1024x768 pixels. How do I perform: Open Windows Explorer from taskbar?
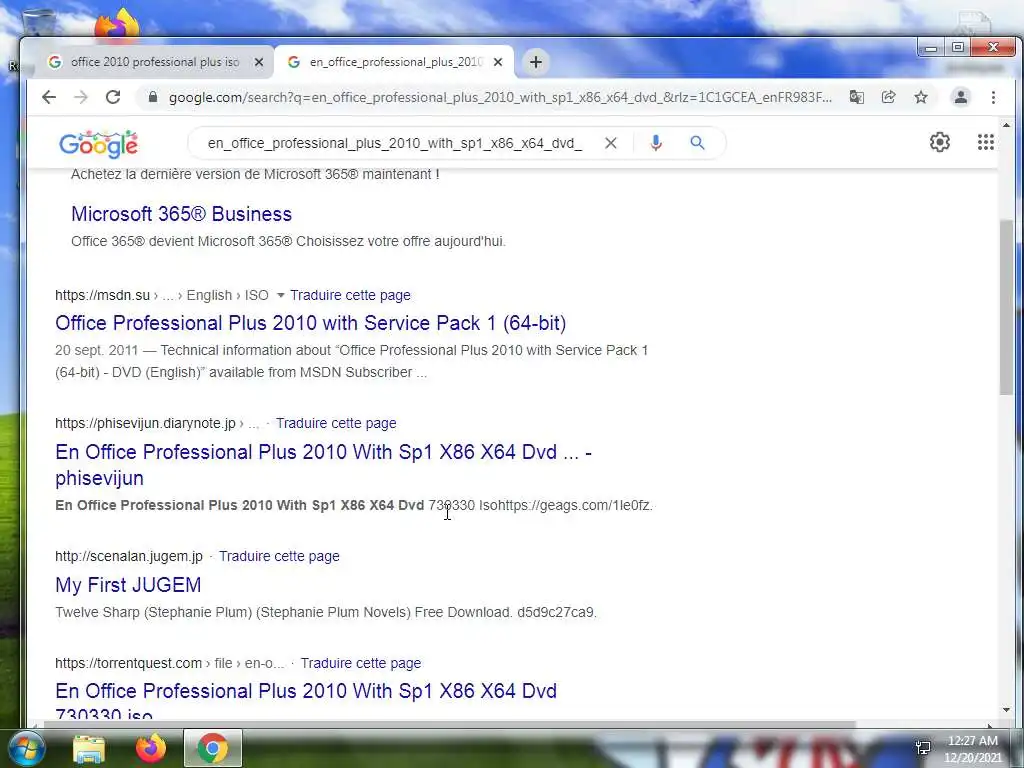point(89,749)
